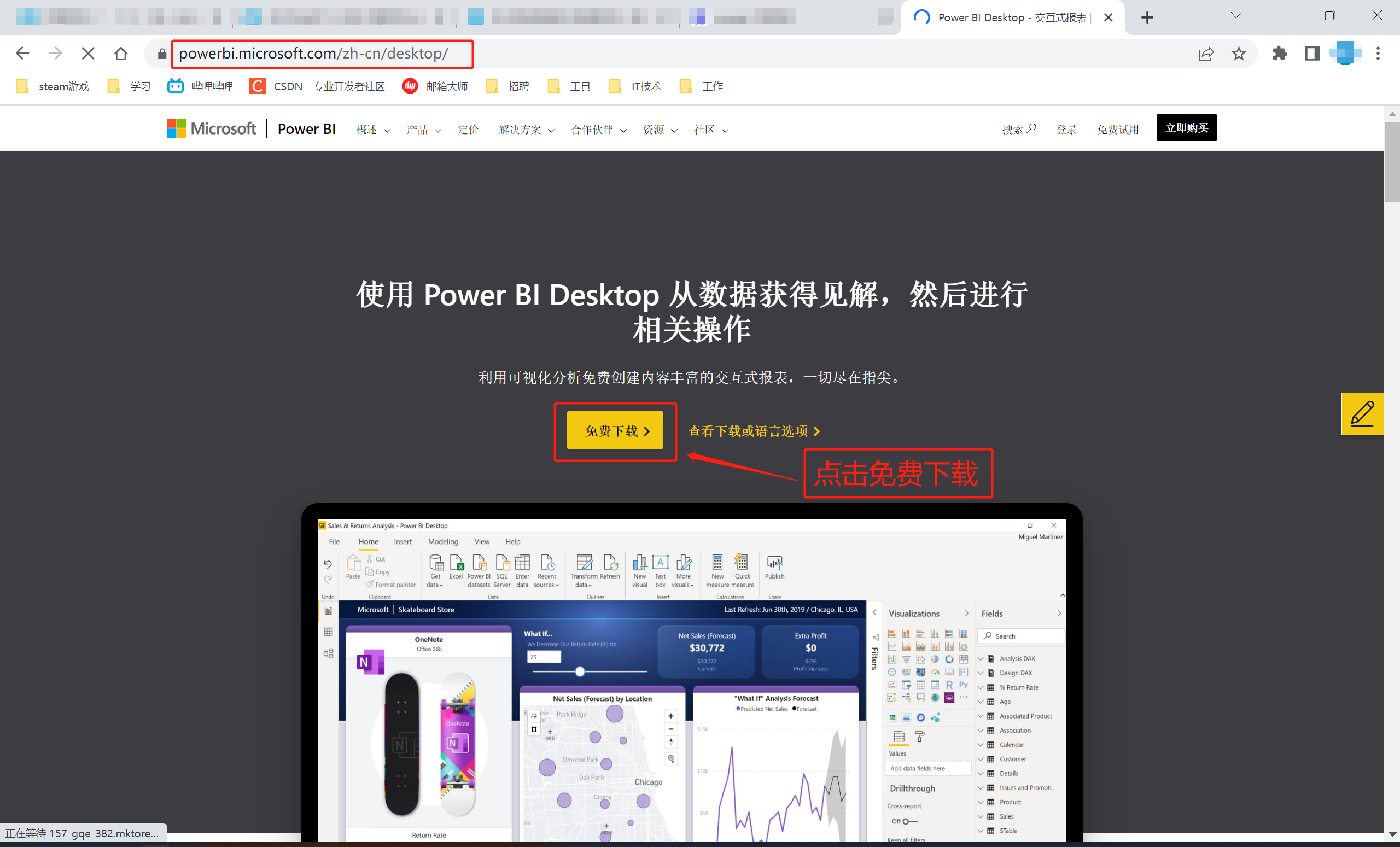Open the browser side panel icon
The width and height of the screenshot is (1400, 847).
point(1312,54)
